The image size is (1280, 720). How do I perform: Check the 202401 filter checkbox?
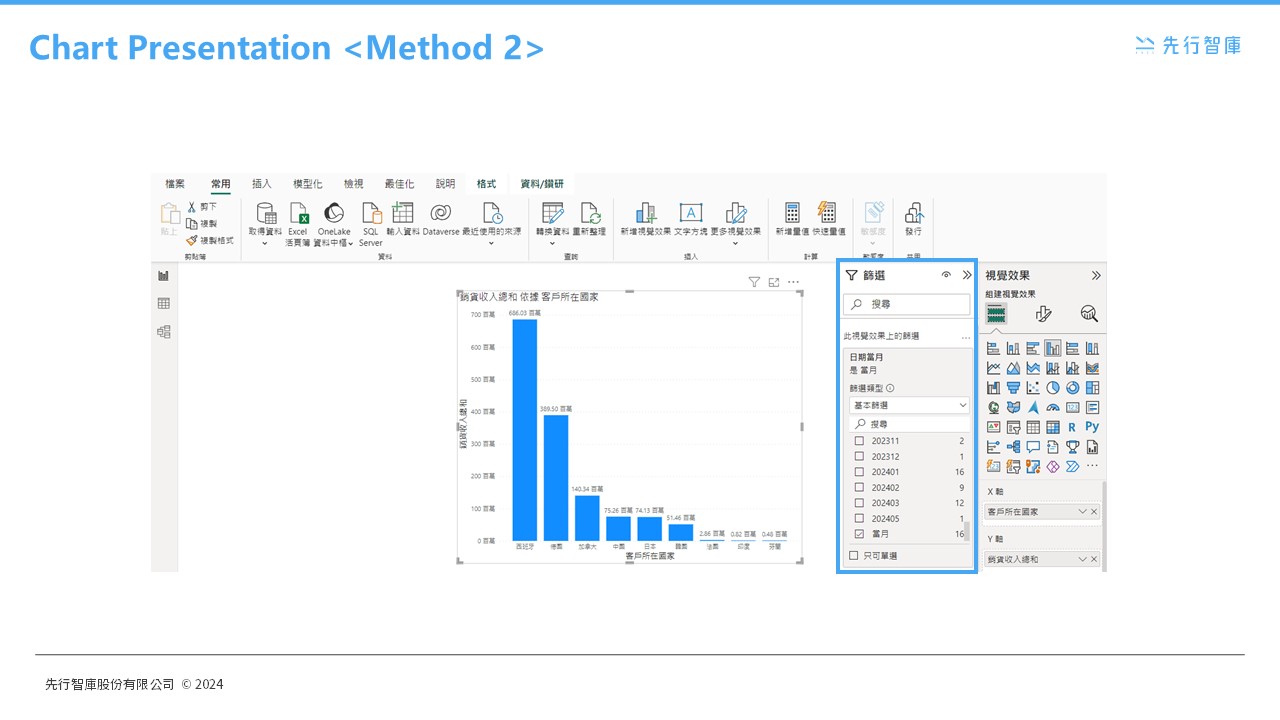860,471
